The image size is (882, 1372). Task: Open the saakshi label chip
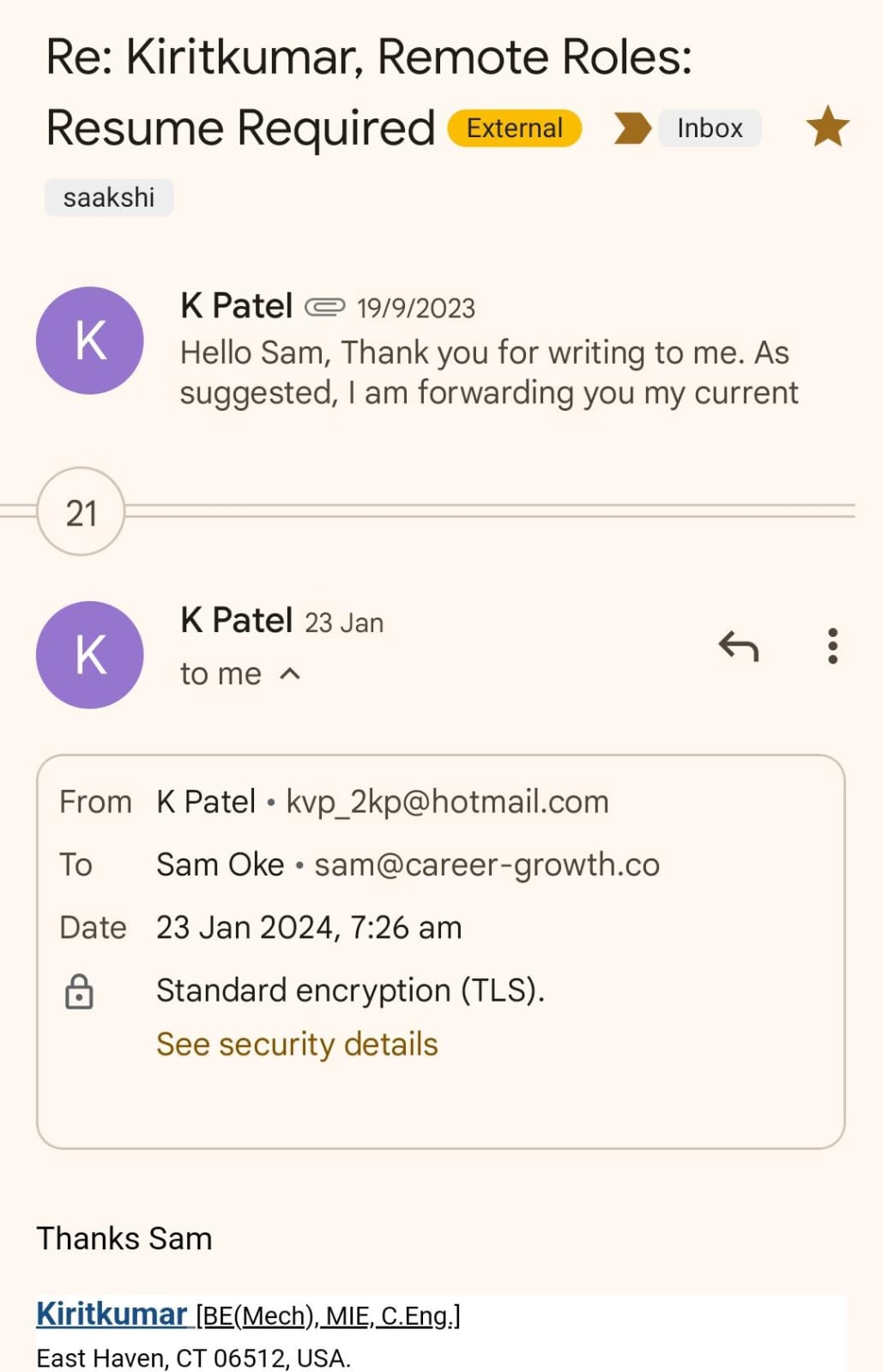coord(109,197)
